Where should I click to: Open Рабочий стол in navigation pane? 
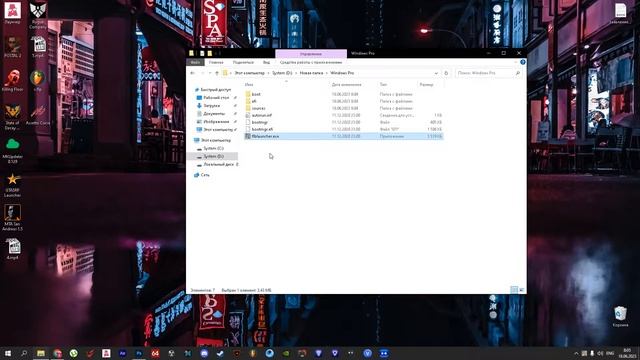pos(216,98)
